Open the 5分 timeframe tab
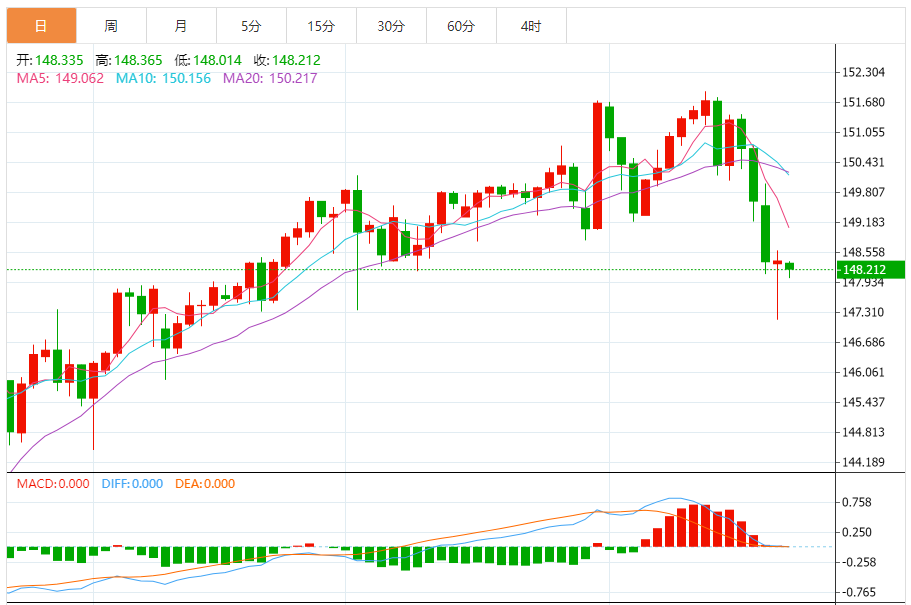Screen dimensions: 911x605 [252, 26]
